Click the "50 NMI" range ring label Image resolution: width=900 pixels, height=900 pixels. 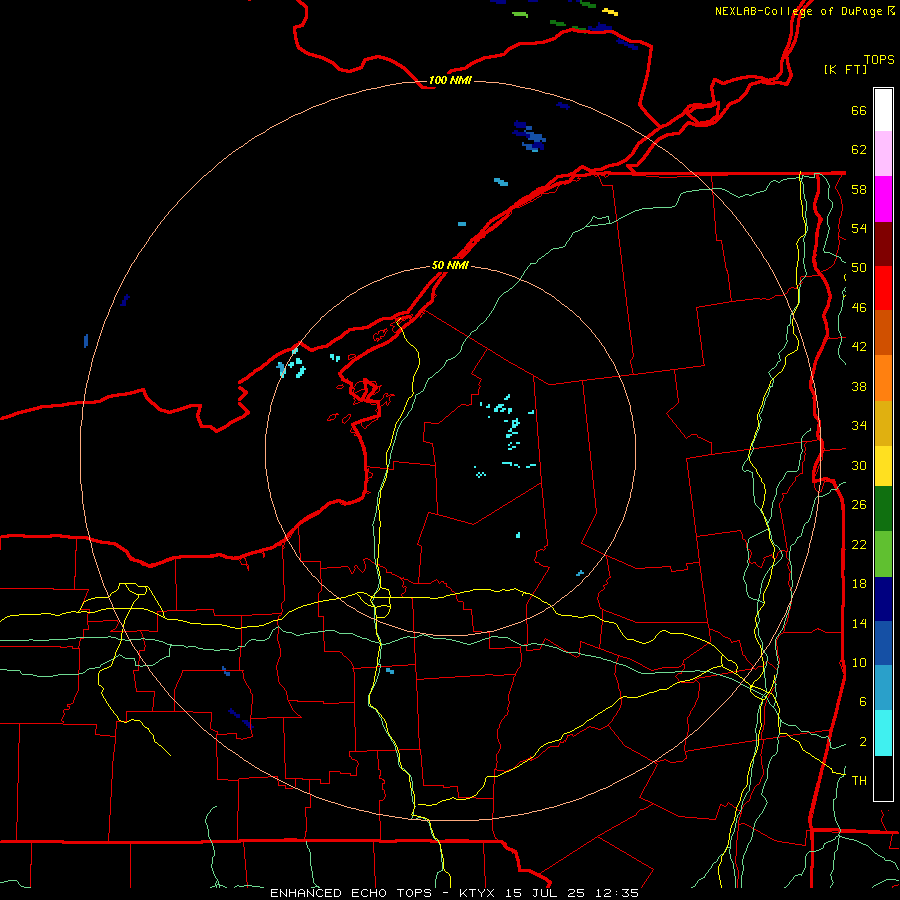coord(450,265)
